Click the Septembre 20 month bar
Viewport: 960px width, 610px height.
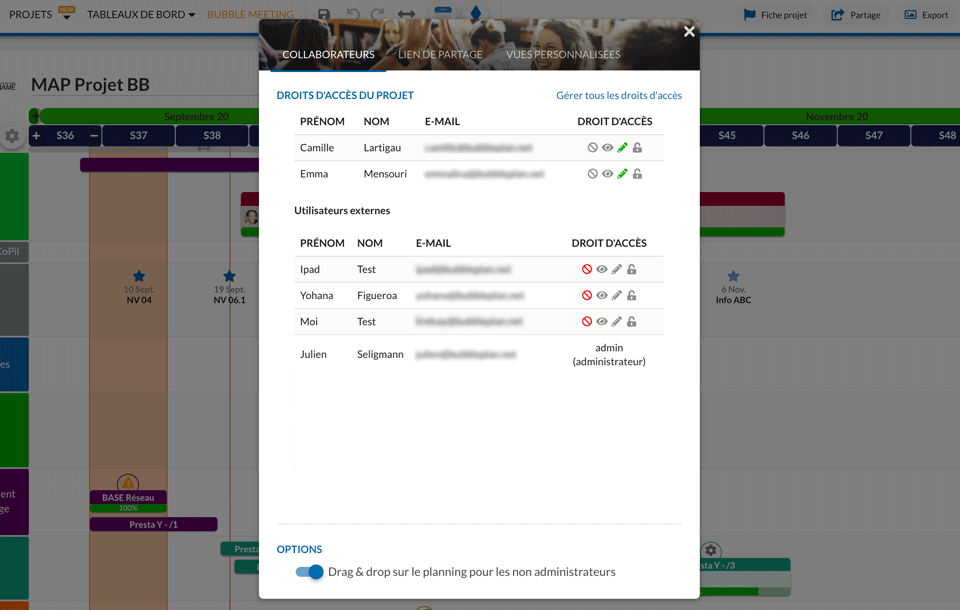pos(150,116)
